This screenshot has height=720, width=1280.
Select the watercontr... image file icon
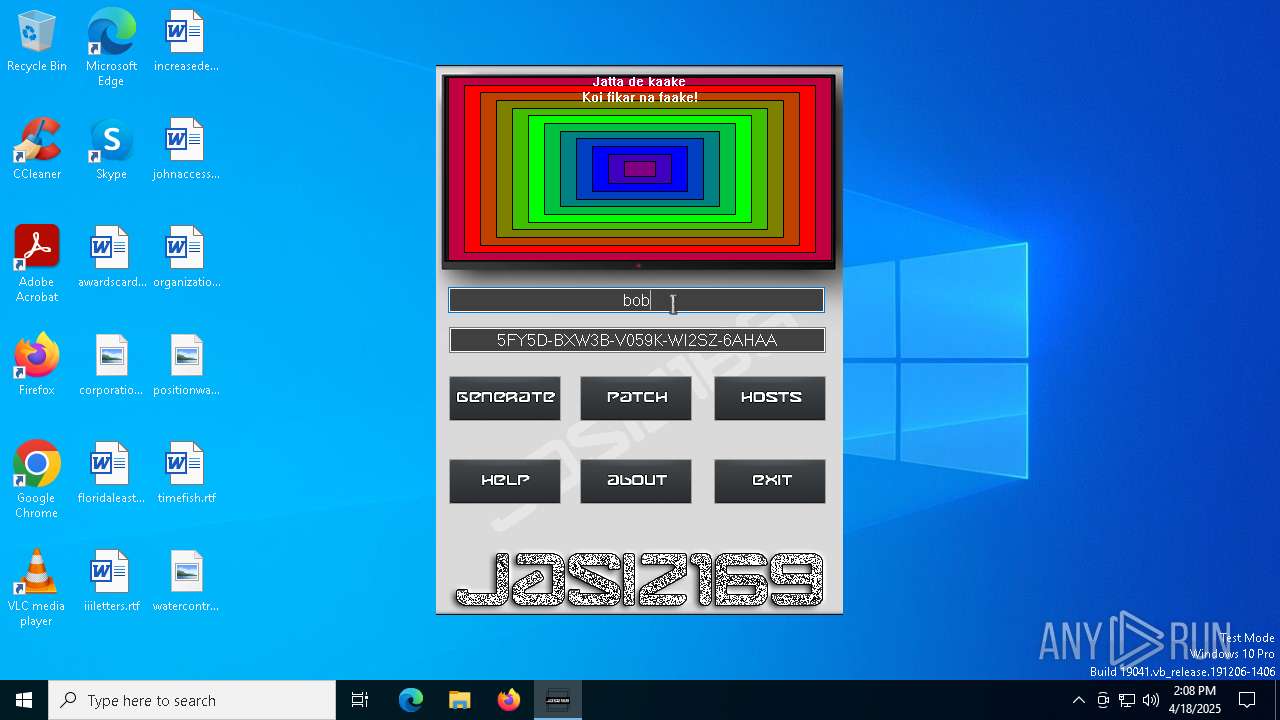point(186,582)
